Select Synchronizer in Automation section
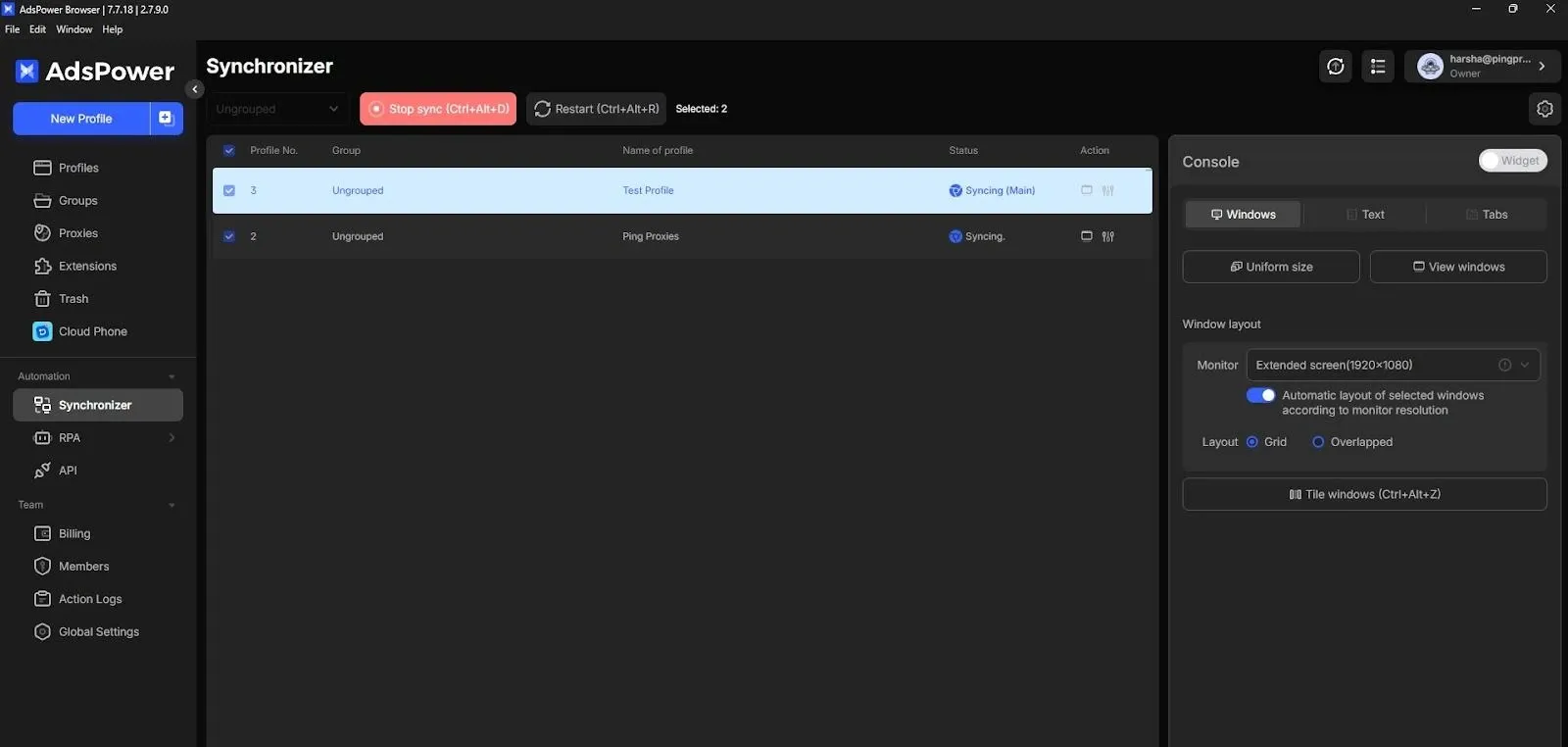This screenshot has width=1568, height=747. point(97,405)
